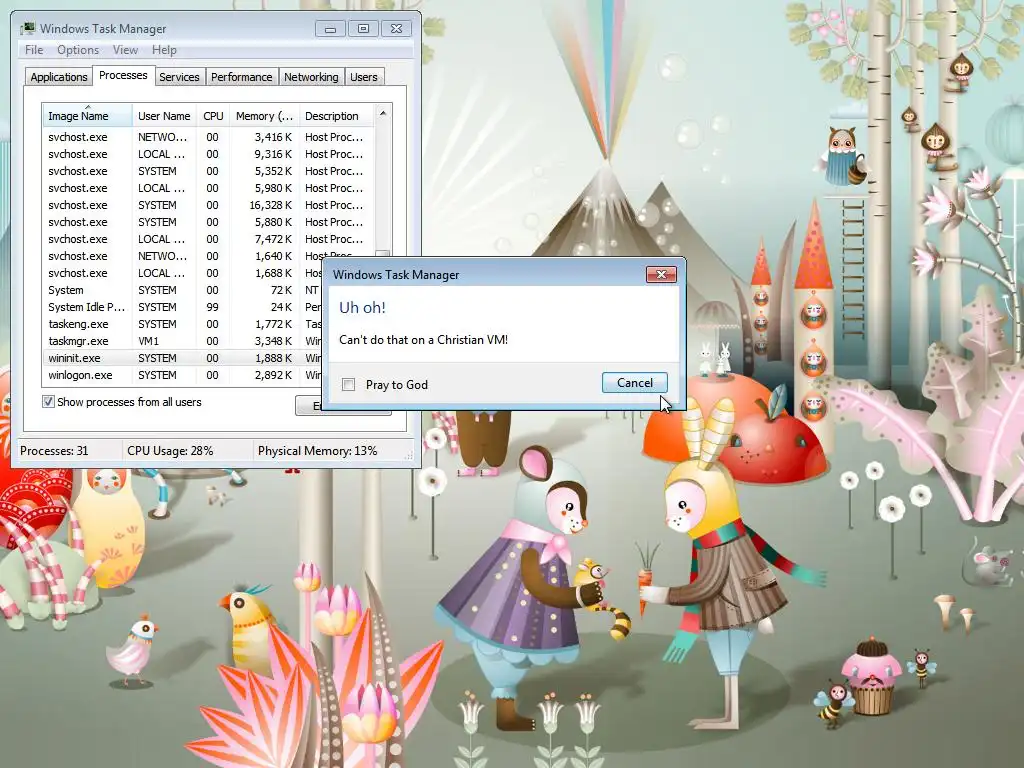Click the CPU Usage: 28% status entry
The height and width of the screenshot is (768, 1024).
(x=170, y=451)
